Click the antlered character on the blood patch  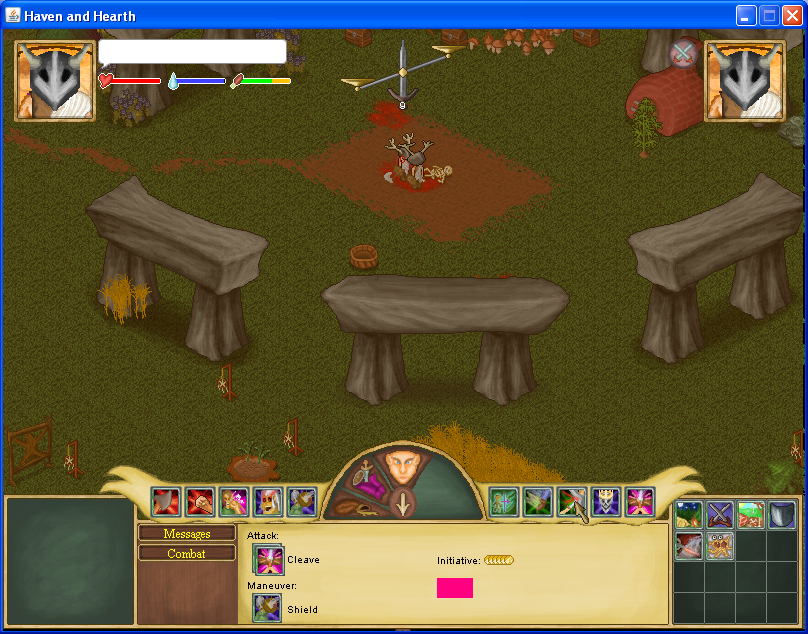pos(410,160)
